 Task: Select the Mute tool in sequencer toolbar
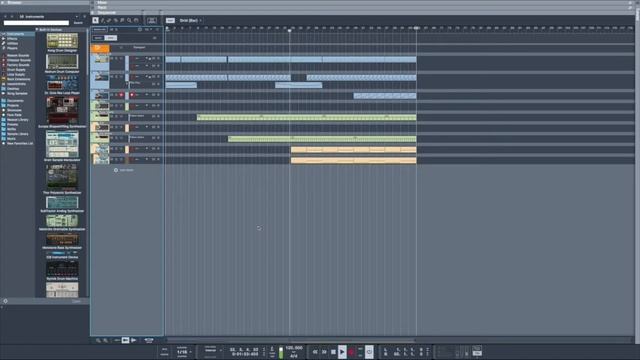coord(122,20)
